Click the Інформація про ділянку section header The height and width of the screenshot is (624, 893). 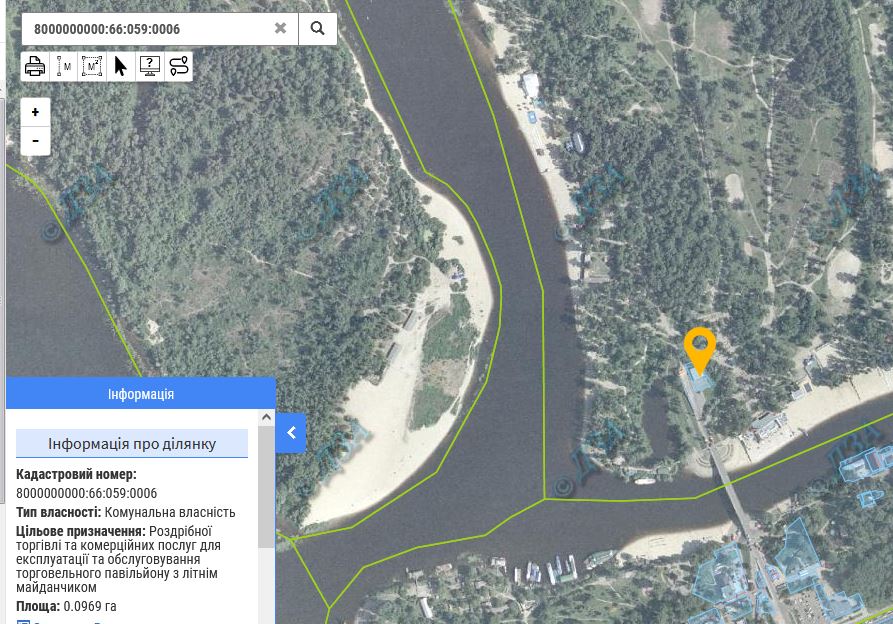[132, 444]
